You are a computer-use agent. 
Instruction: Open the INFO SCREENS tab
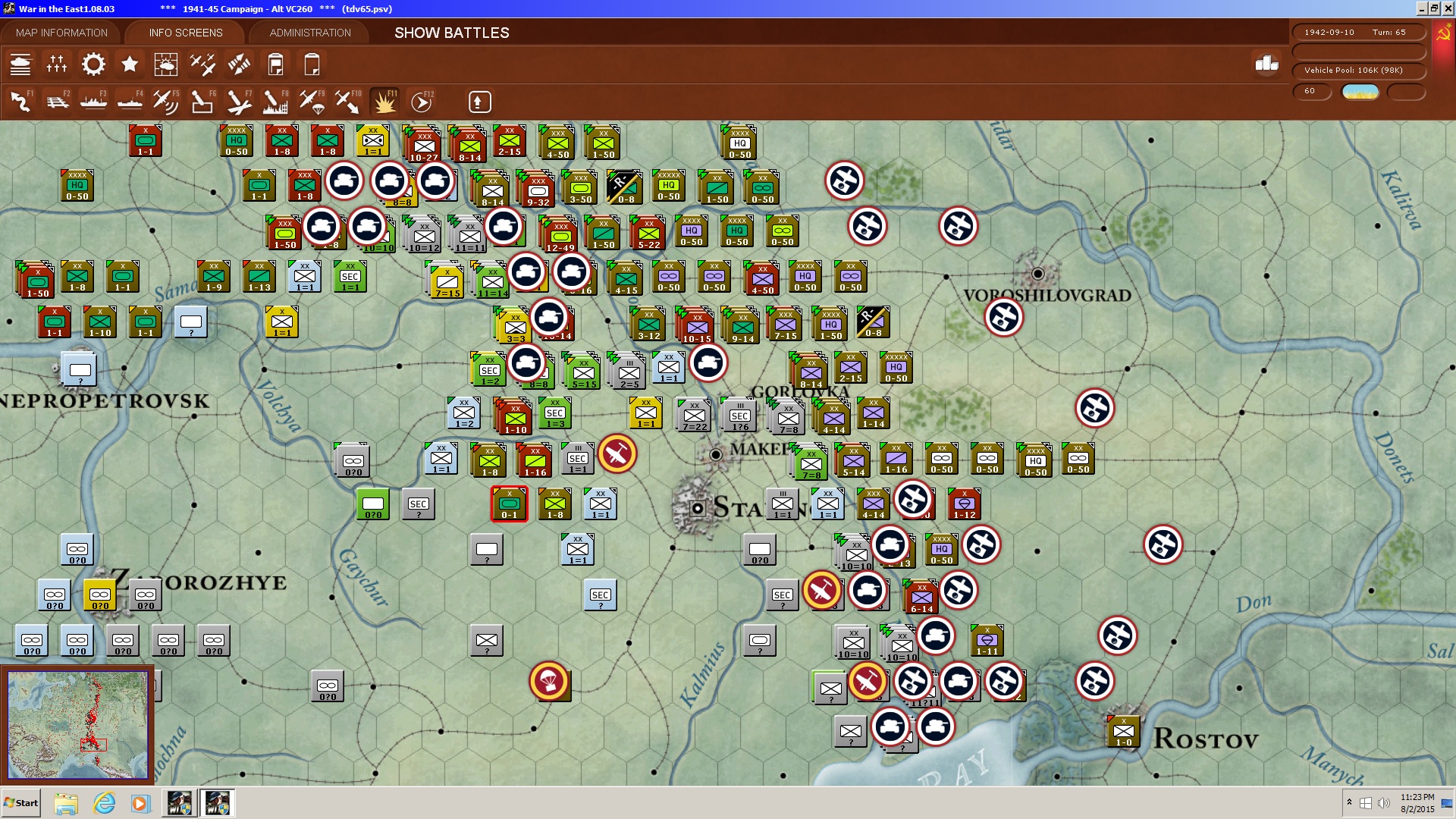(186, 33)
